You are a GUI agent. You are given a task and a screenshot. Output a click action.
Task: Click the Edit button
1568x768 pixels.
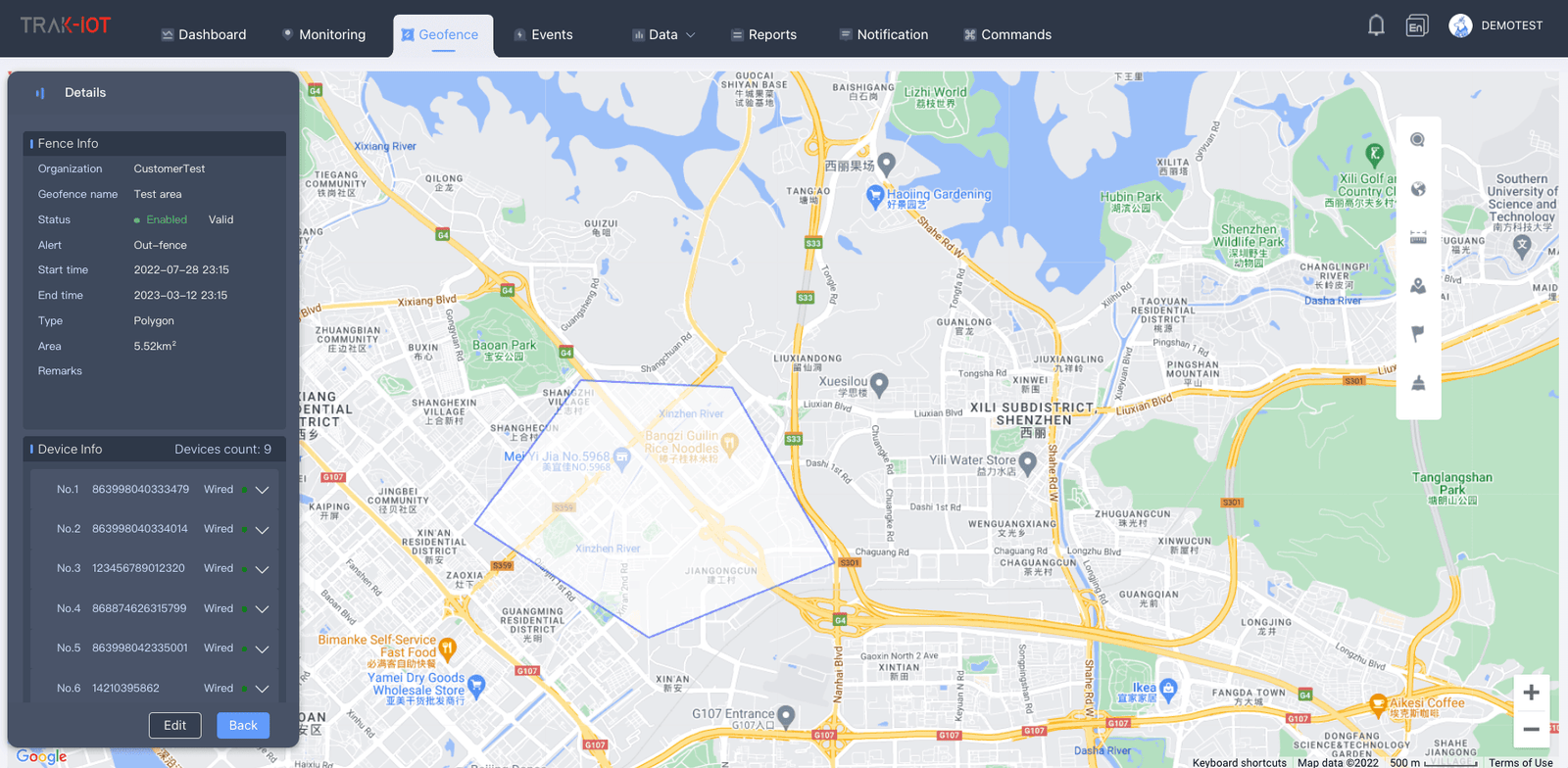174,725
